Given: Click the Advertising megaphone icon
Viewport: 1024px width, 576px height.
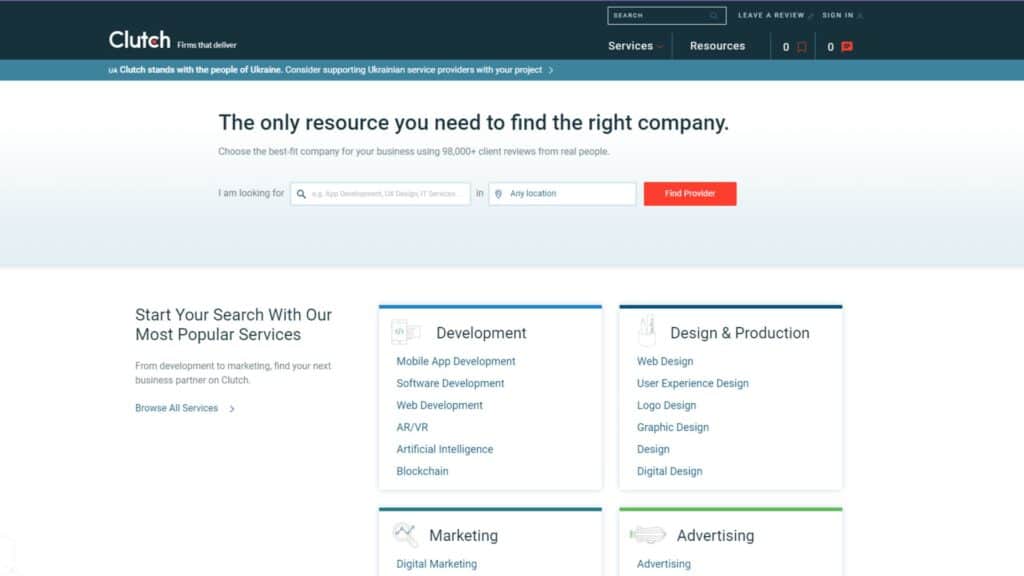Looking at the screenshot, I should pos(647,535).
